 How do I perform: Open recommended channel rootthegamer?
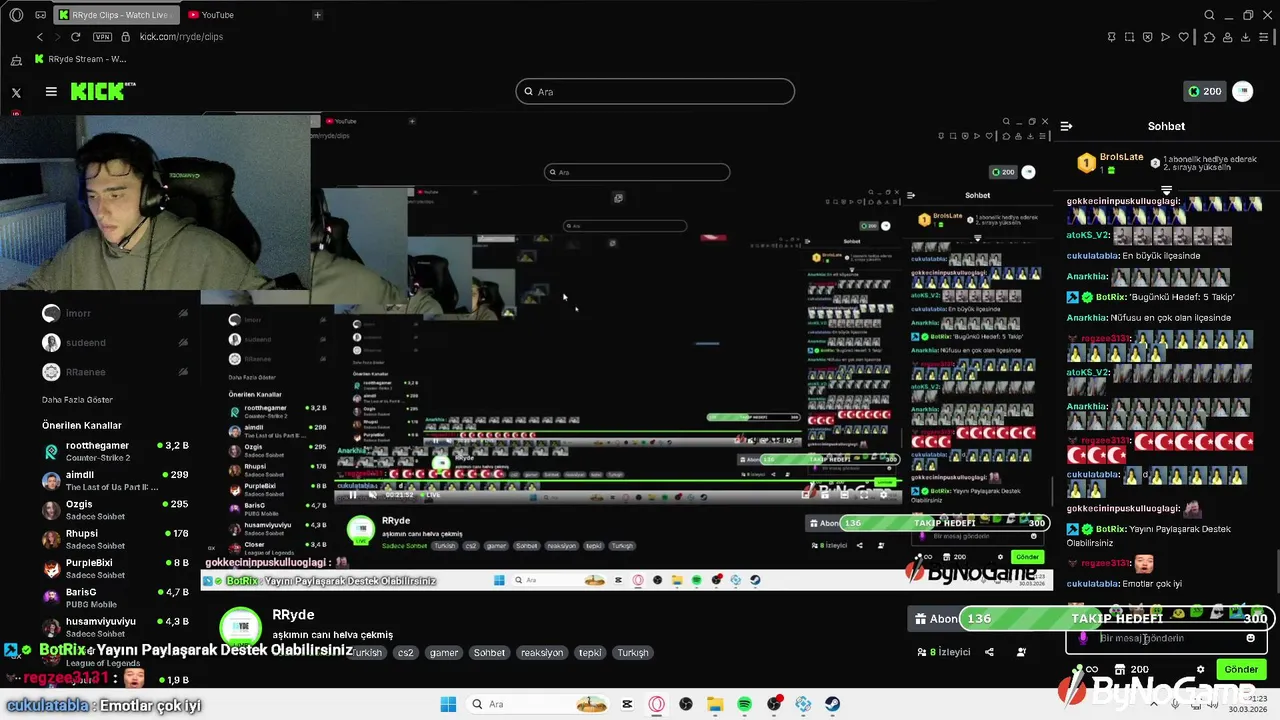[115, 451]
